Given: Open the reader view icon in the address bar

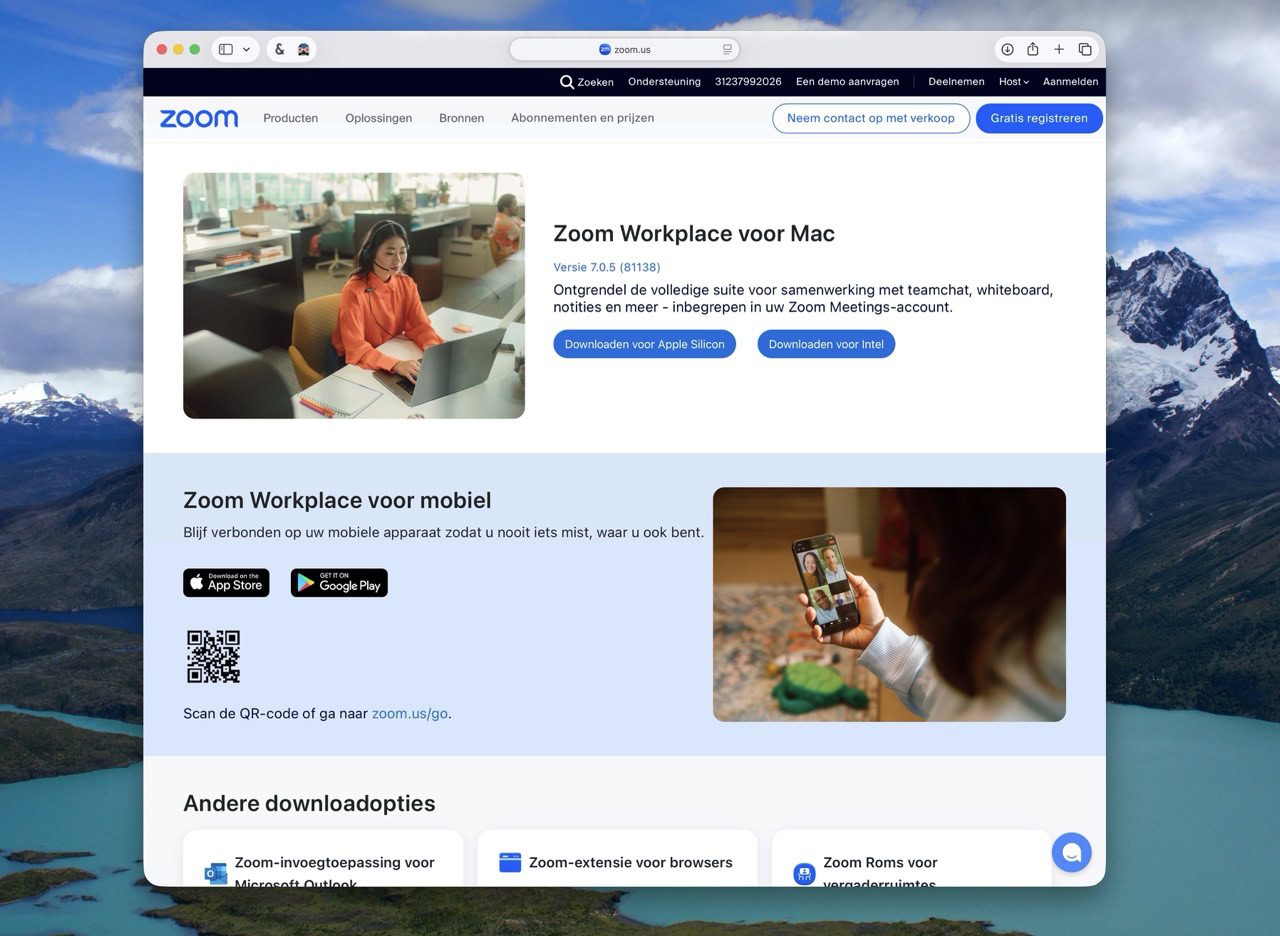Looking at the screenshot, I should point(727,49).
